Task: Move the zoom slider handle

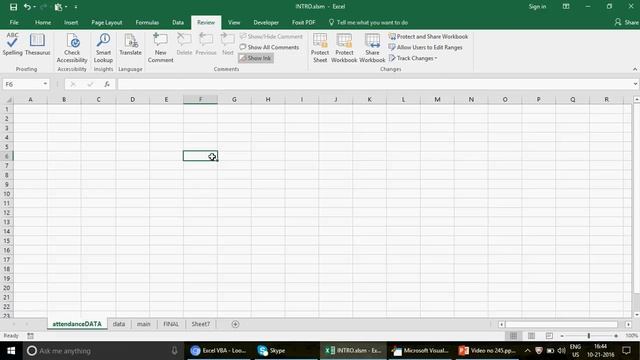Action: pos(589,336)
